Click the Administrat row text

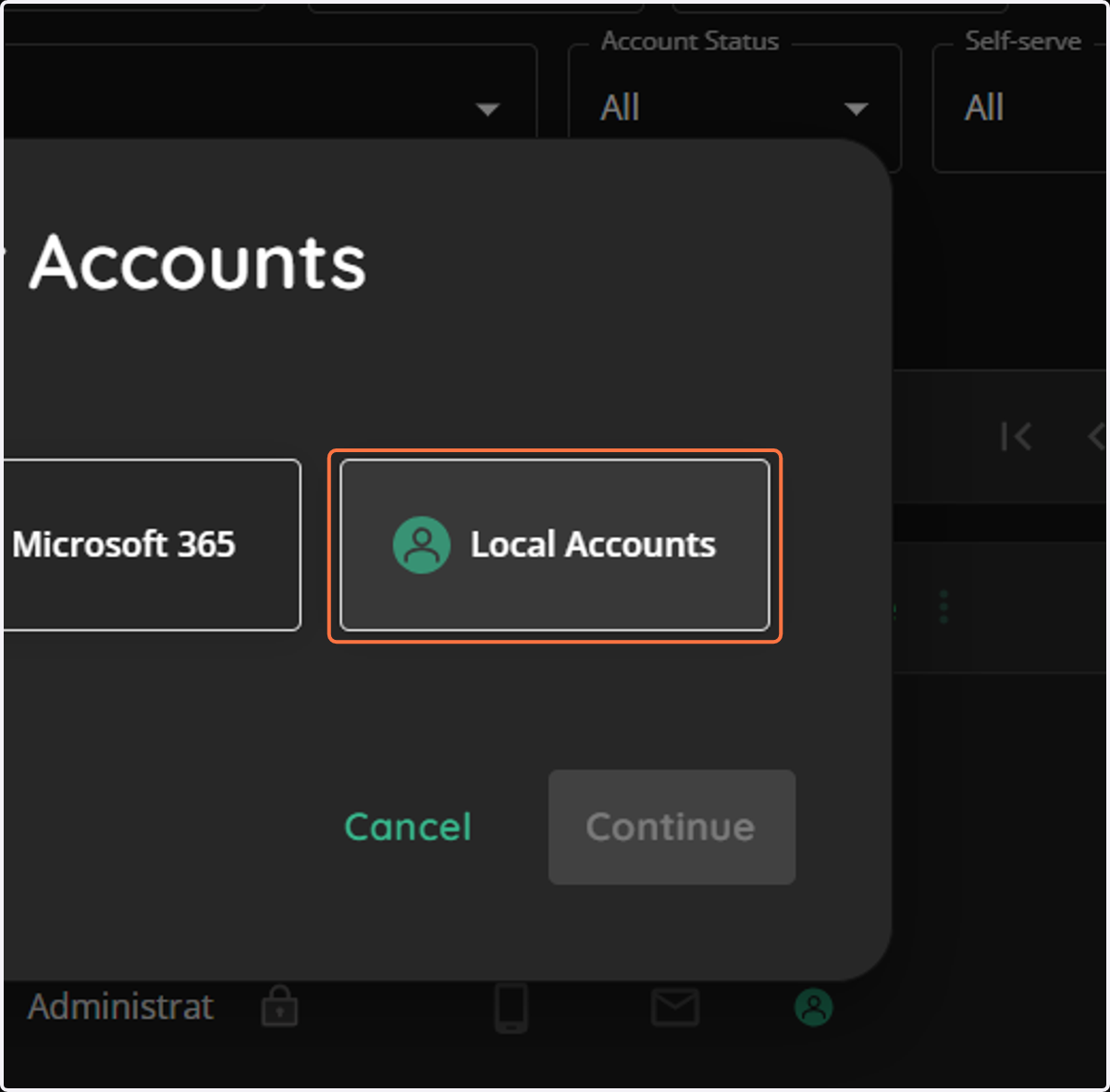click(120, 1007)
